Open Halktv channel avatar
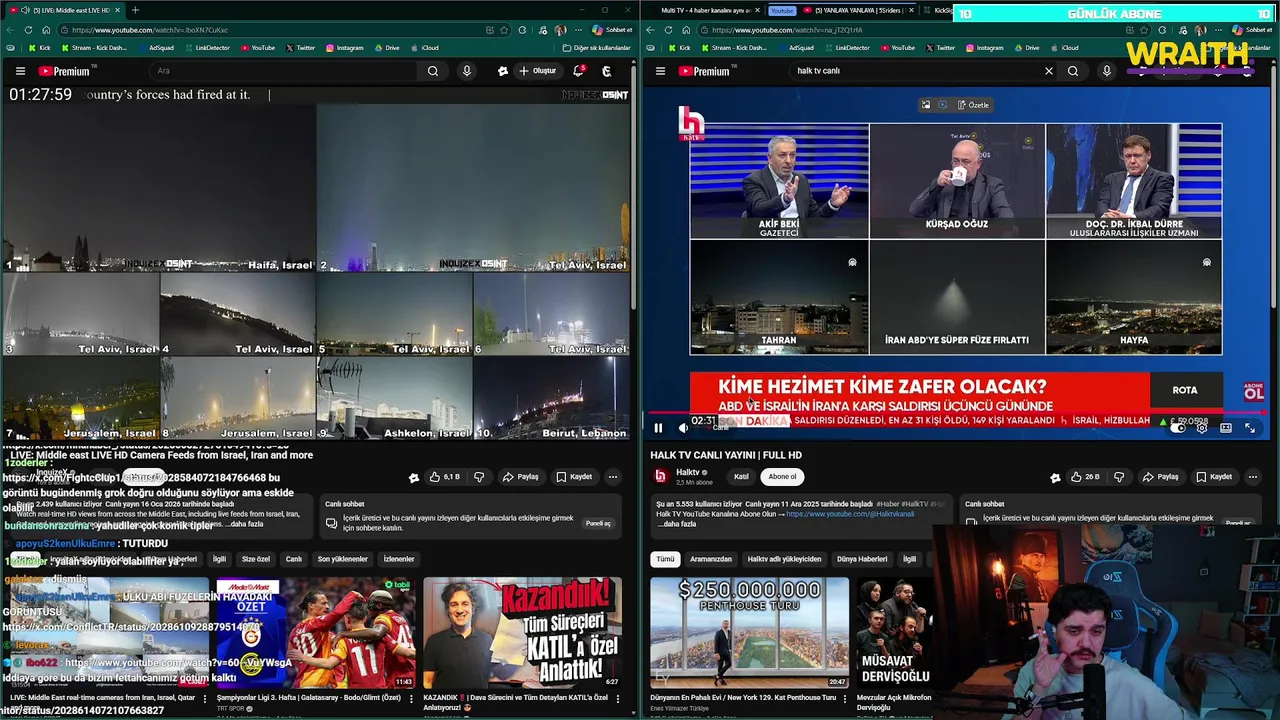Image resolution: width=1280 pixels, height=720 pixels. (x=660, y=476)
